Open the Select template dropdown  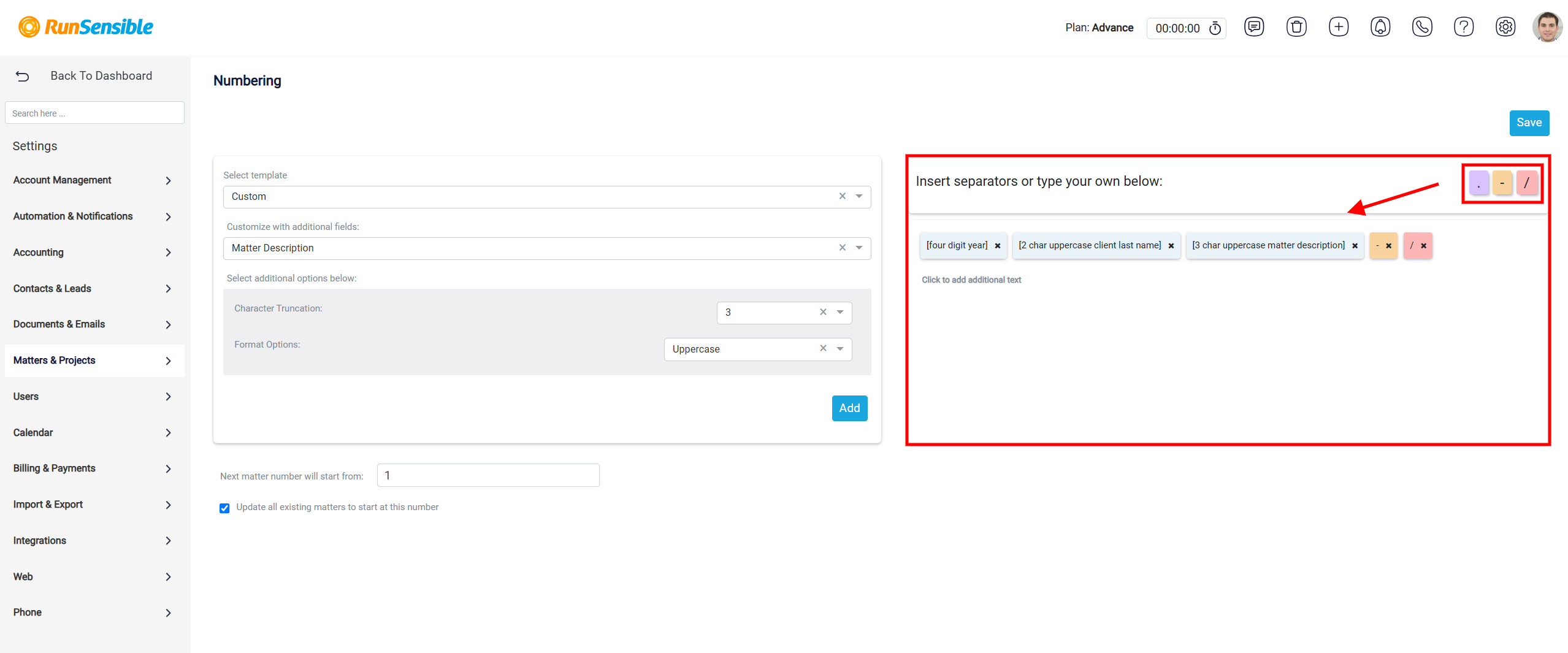(x=547, y=197)
